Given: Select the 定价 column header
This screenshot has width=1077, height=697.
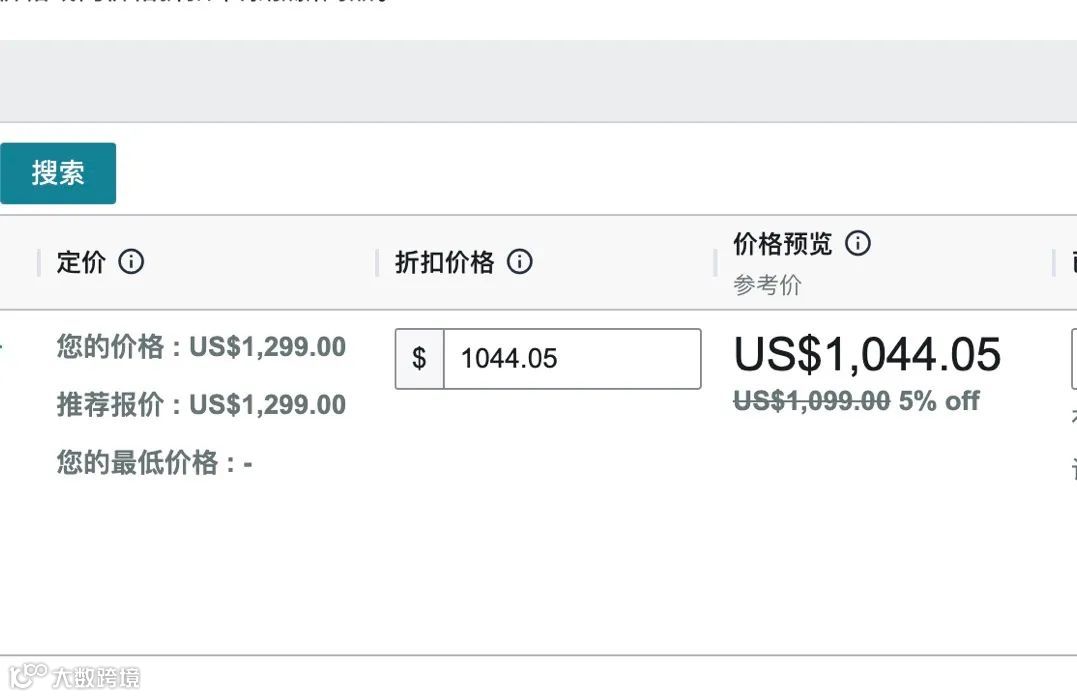Looking at the screenshot, I should tap(81, 262).
